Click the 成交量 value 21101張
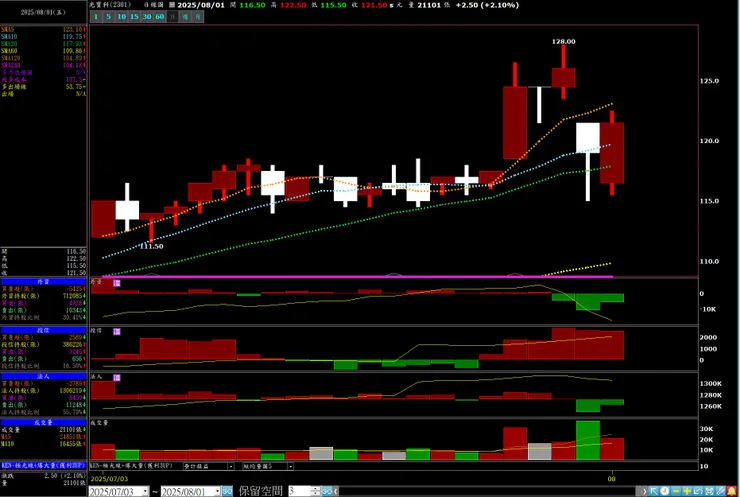 pos(73,430)
